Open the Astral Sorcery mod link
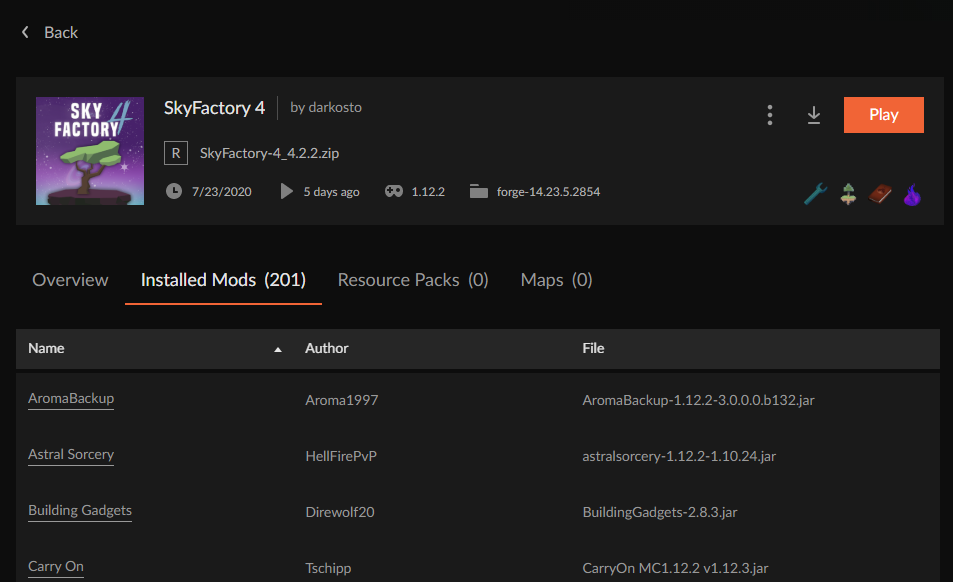The height and width of the screenshot is (582, 953). (x=71, y=454)
